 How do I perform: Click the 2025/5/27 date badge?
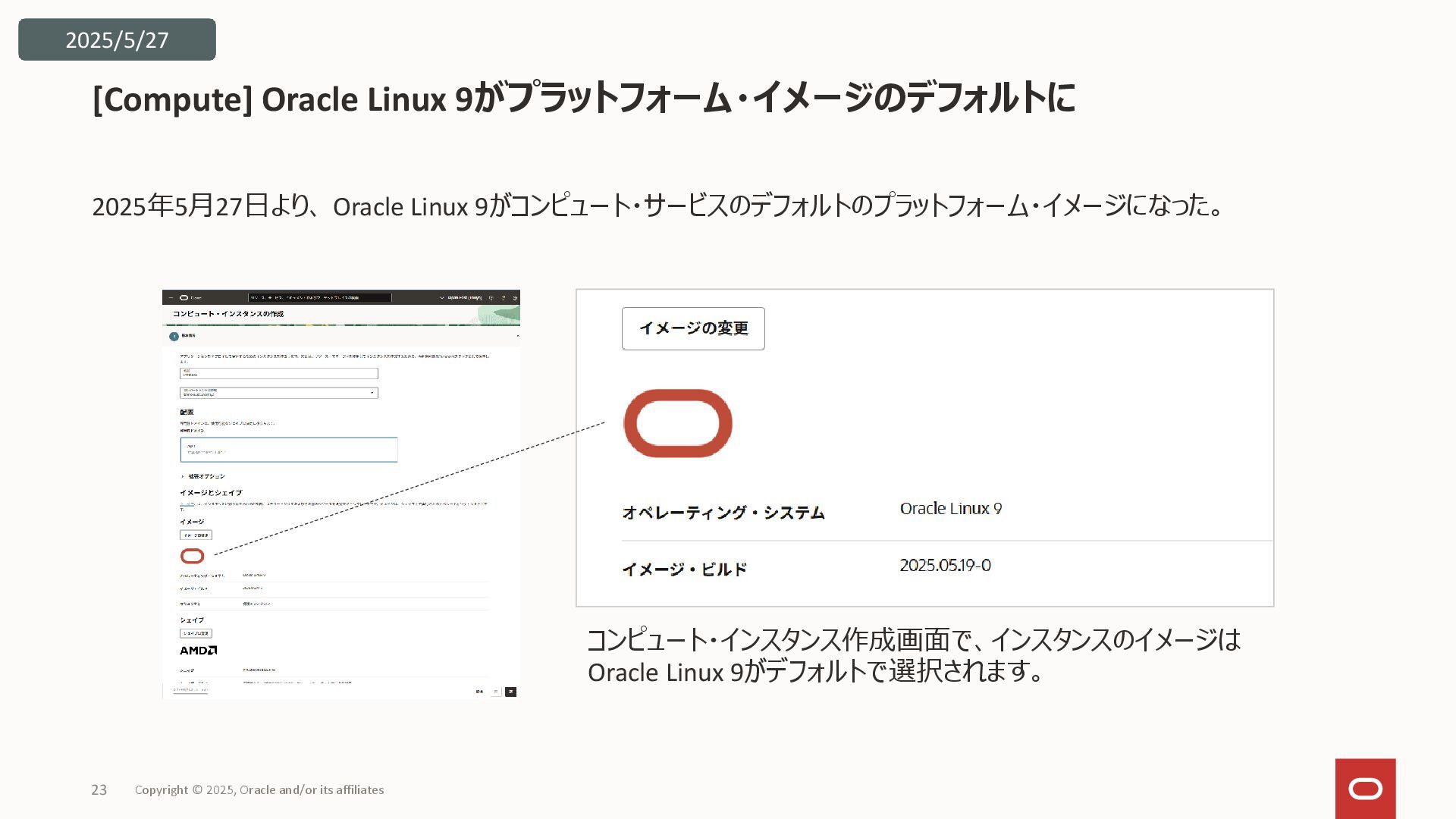[x=117, y=39]
